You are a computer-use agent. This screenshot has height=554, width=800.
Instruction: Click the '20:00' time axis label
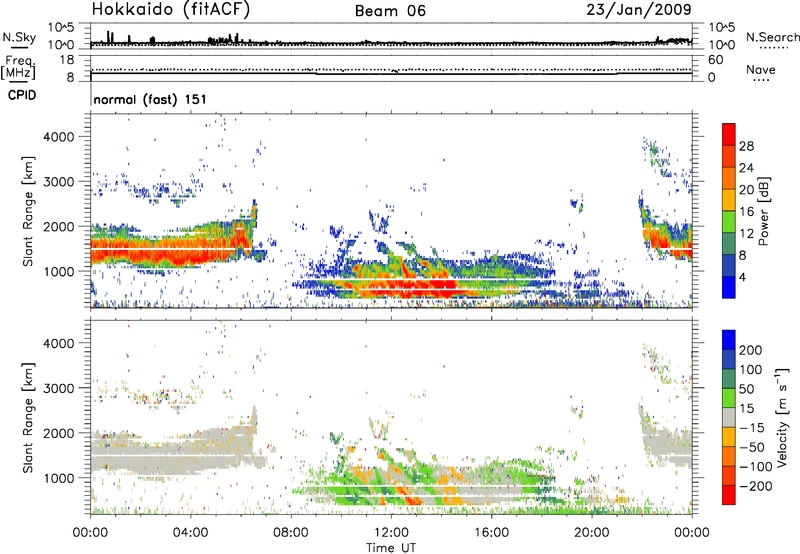click(x=592, y=533)
